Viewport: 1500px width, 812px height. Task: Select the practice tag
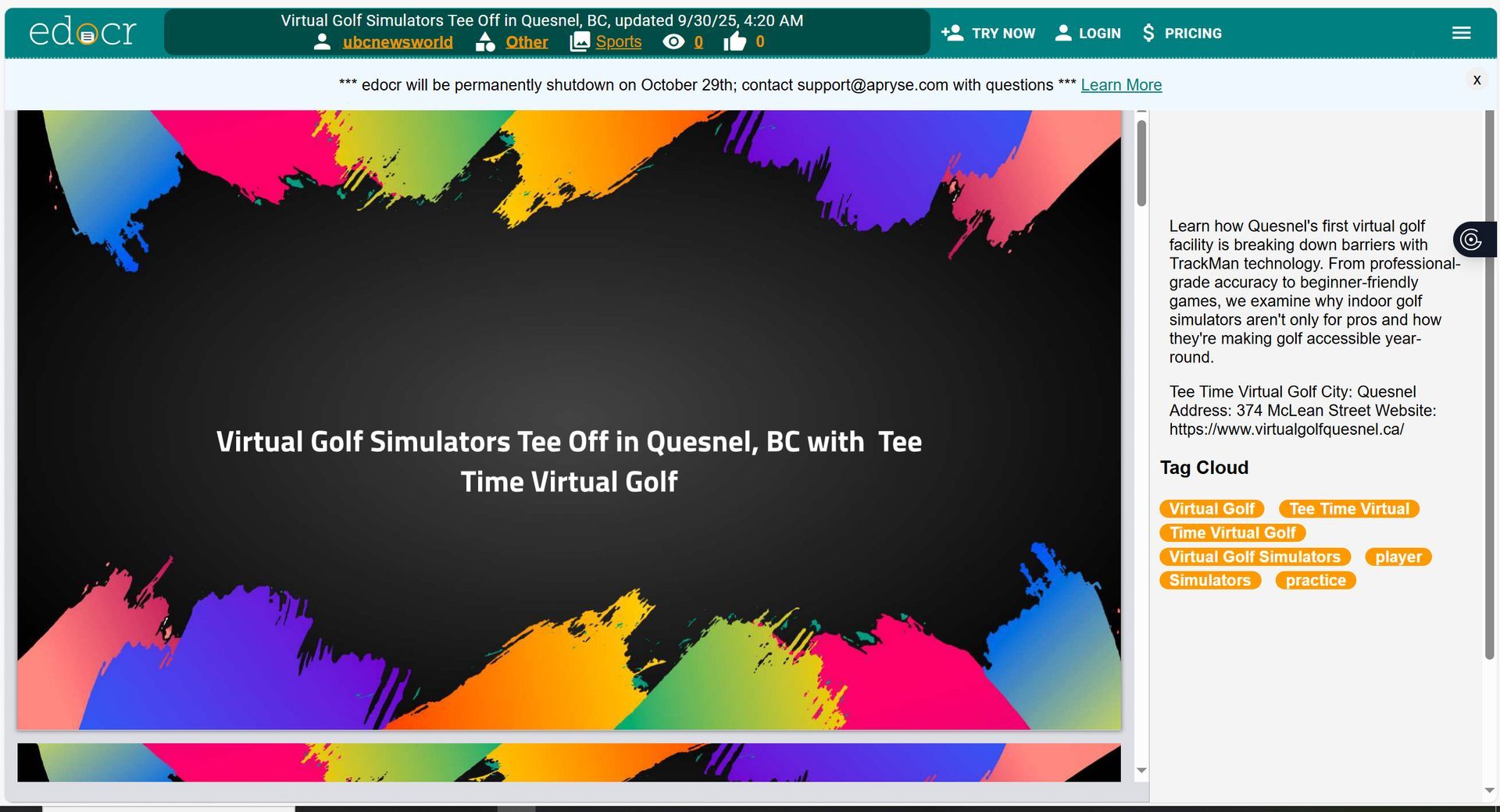pos(1316,581)
